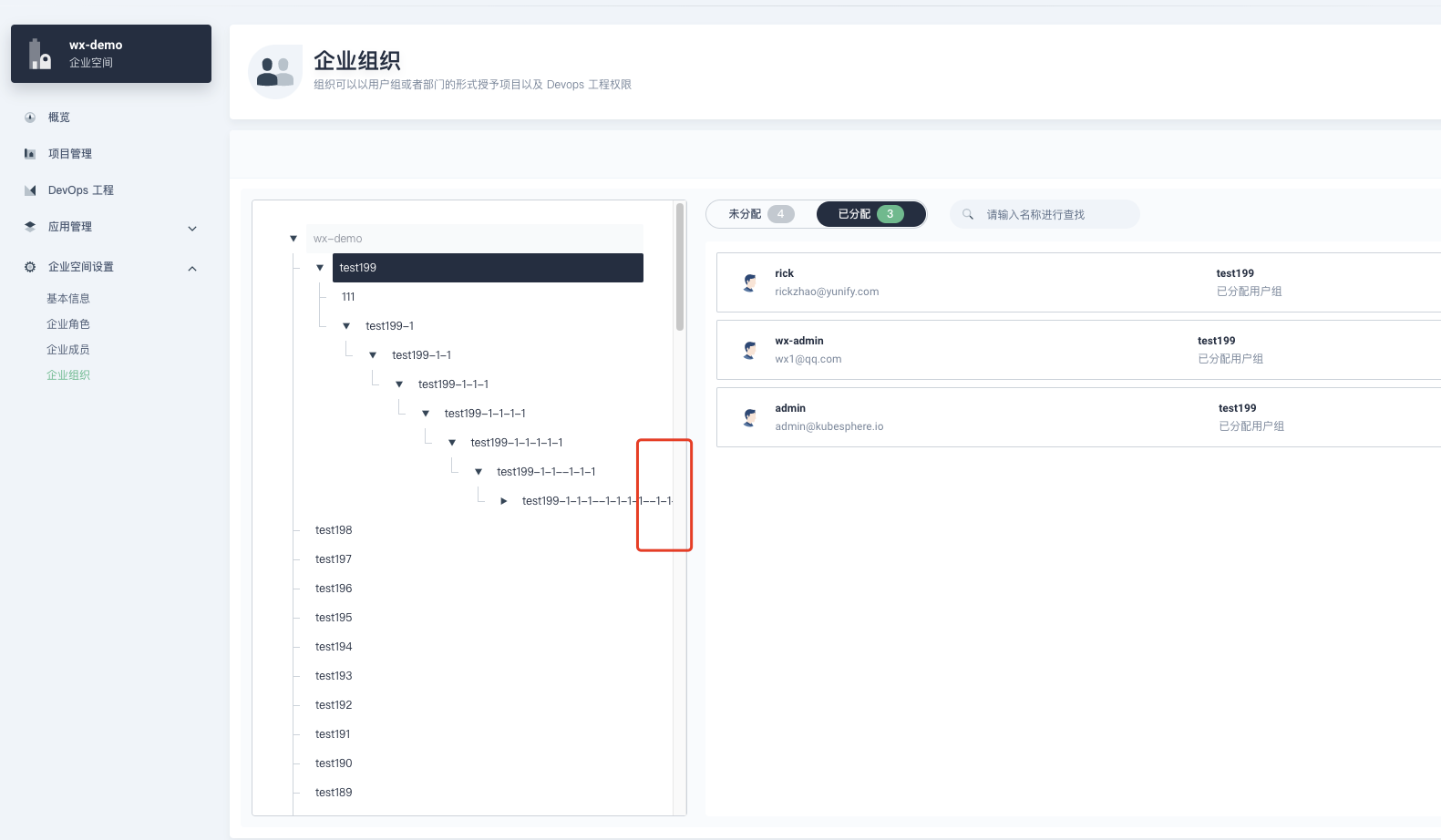Go to 企业成员 settings page
Image resolution: width=1441 pixels, height=840 pixels.
point(68,350)
